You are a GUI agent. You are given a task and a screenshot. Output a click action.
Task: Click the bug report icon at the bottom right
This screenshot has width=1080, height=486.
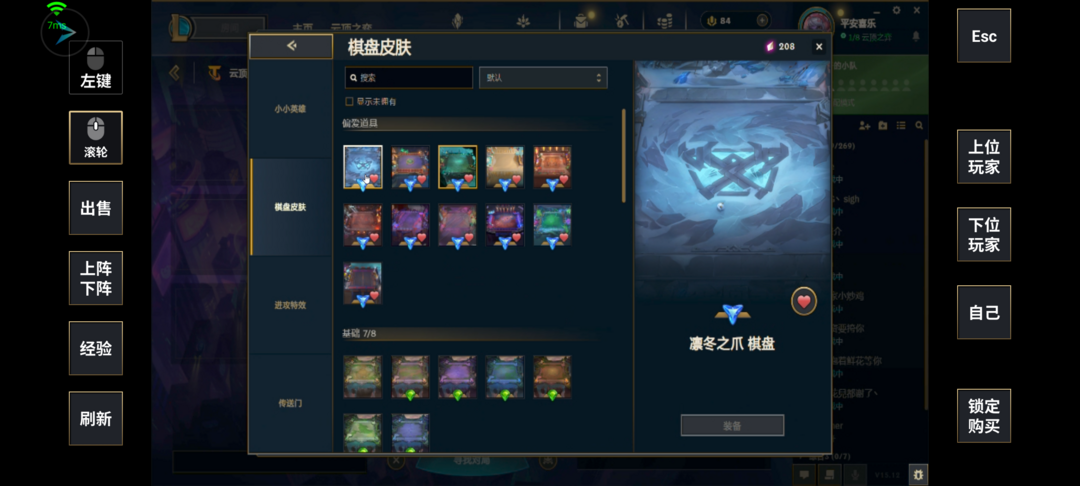pos(918,474)
